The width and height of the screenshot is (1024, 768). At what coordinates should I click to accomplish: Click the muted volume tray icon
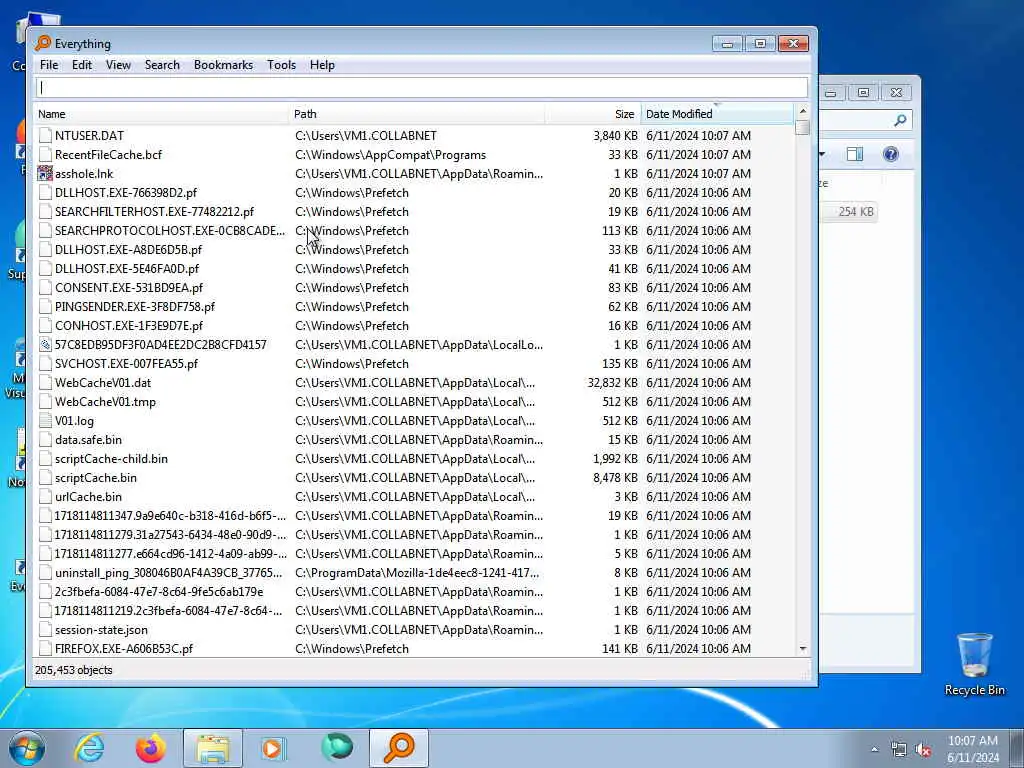[923, 750]
